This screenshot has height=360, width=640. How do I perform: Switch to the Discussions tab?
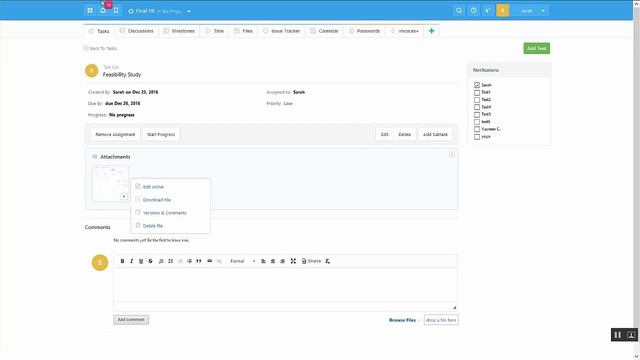tap(137, 31)
